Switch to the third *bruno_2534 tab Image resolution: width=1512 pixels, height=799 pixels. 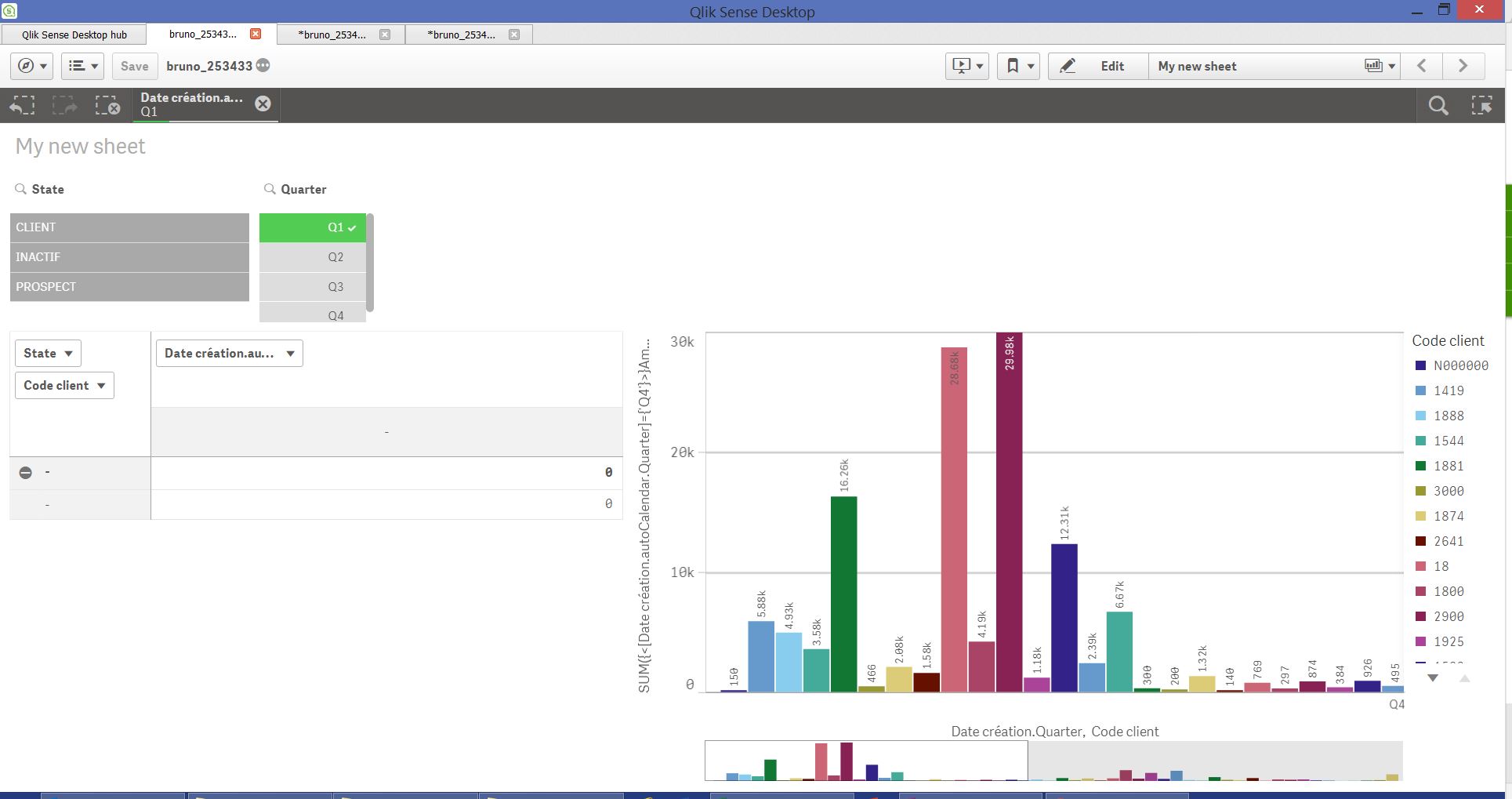[x=461, y=35]
